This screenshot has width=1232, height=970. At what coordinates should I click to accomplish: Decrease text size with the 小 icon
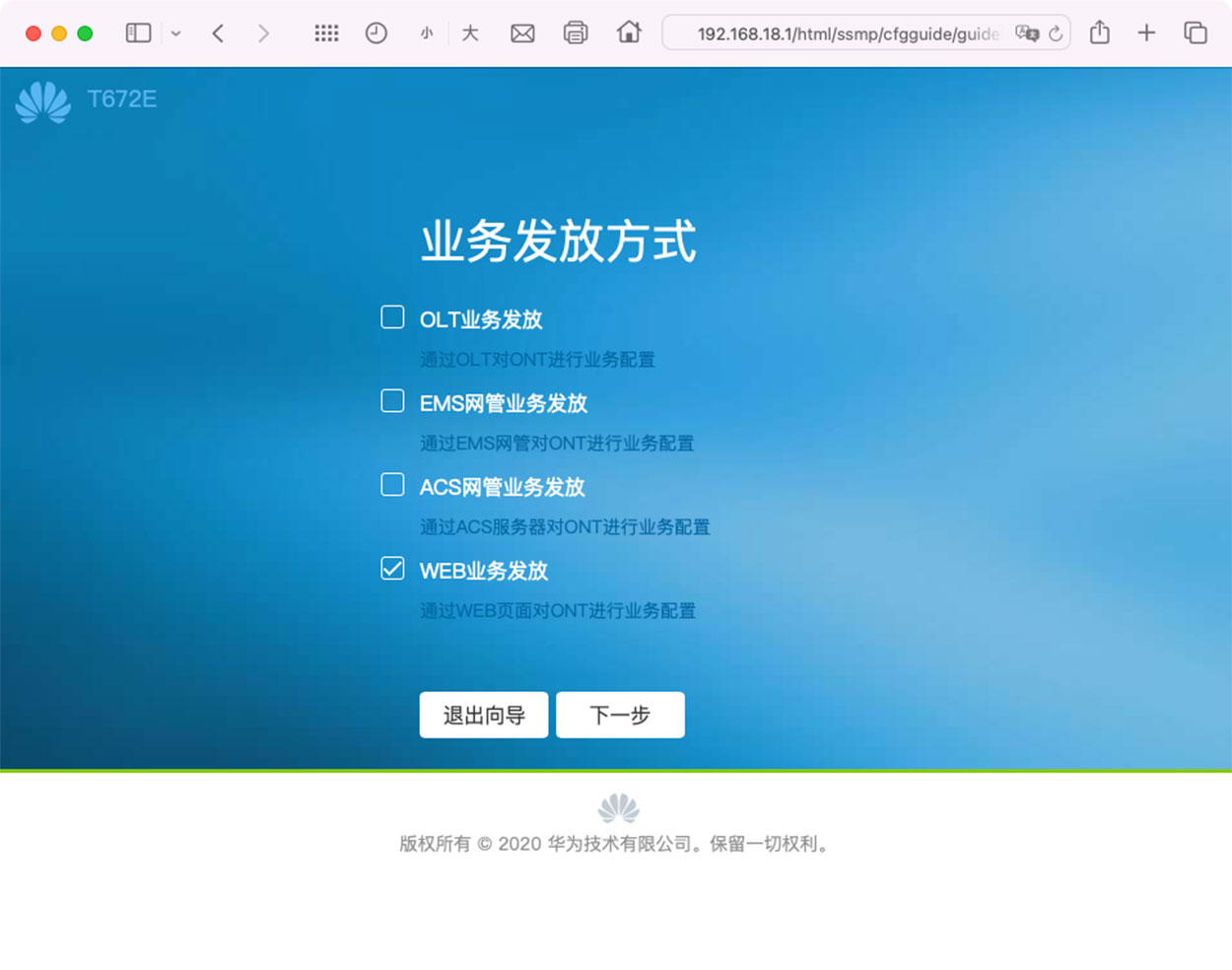point(426,33)
